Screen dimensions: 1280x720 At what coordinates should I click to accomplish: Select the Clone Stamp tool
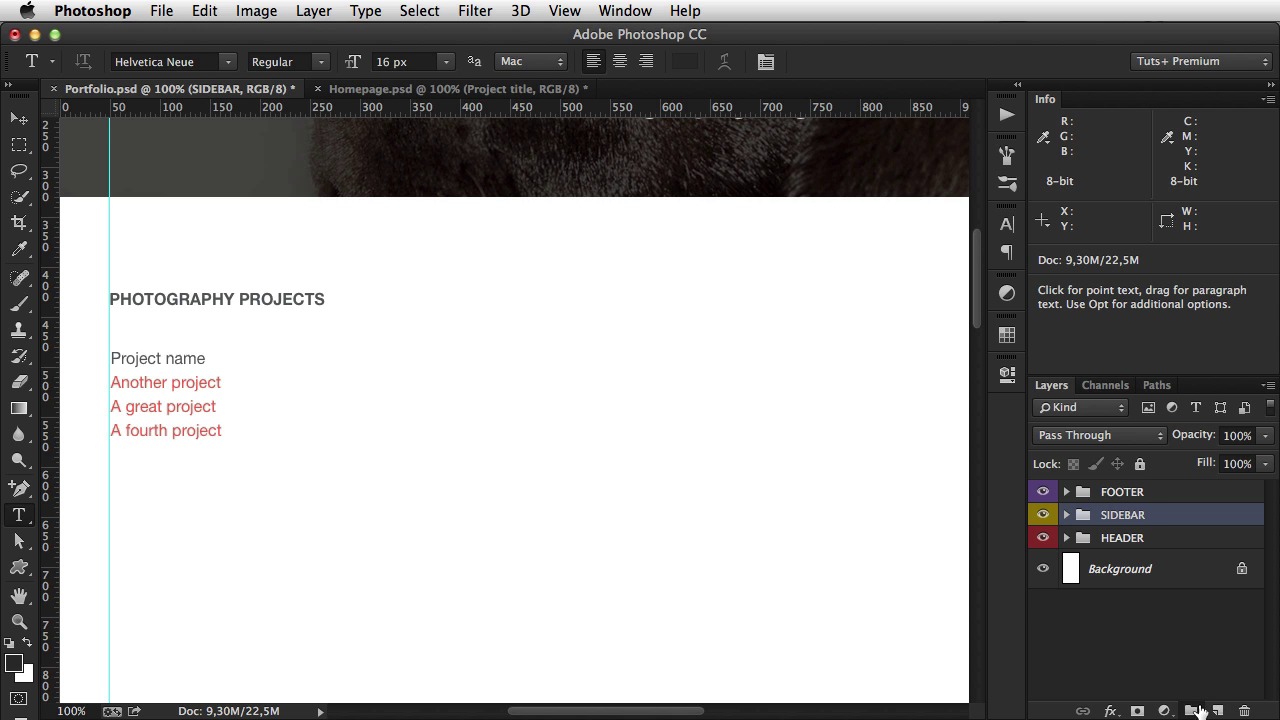click(19, 330)
